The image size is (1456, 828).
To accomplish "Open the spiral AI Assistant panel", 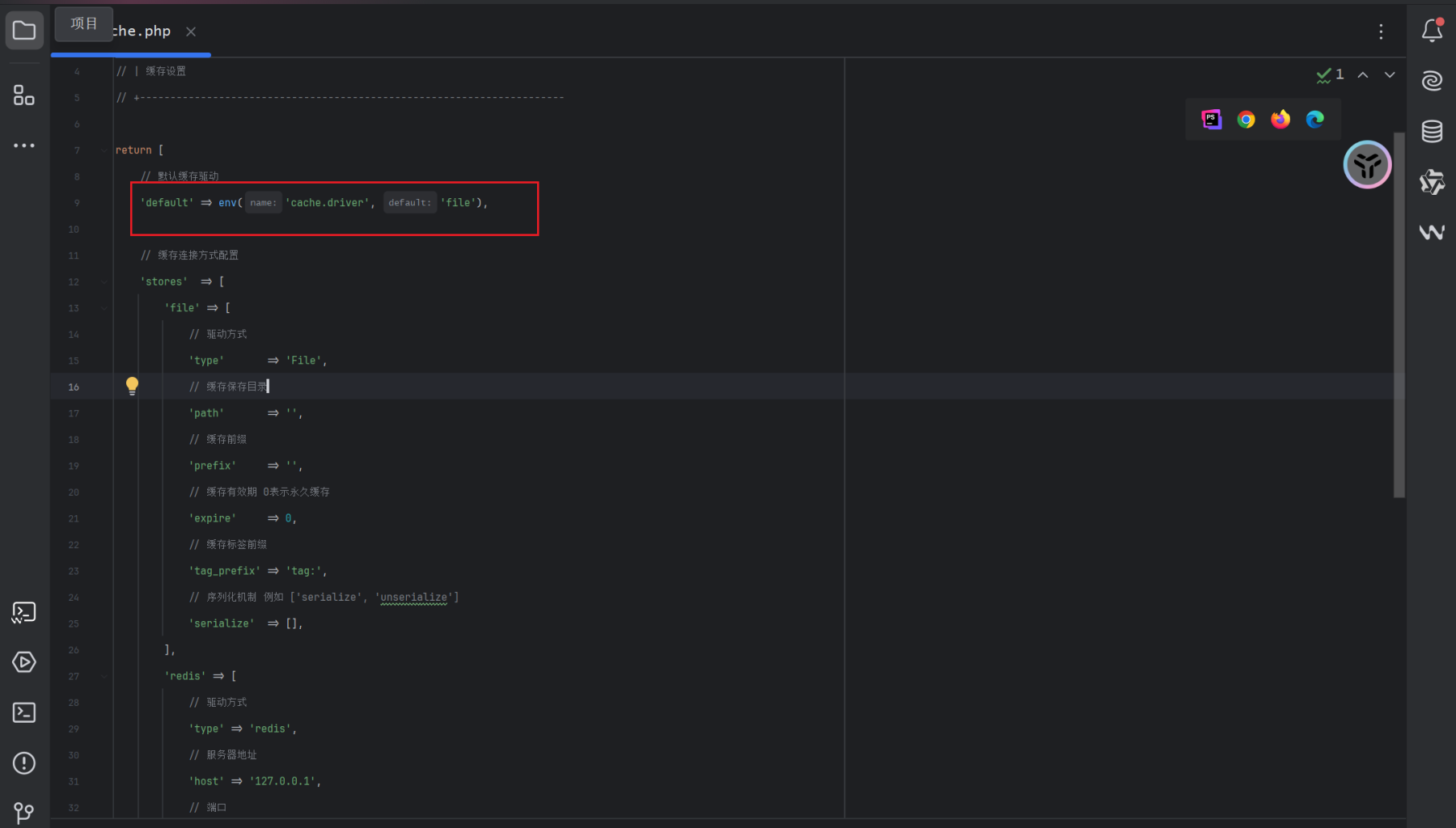I will [1432, 81].
